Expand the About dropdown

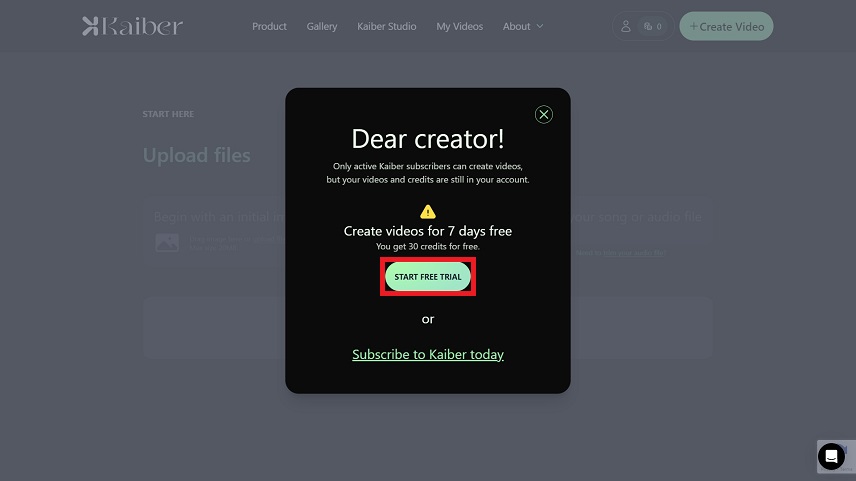click(x=523, y=26)
